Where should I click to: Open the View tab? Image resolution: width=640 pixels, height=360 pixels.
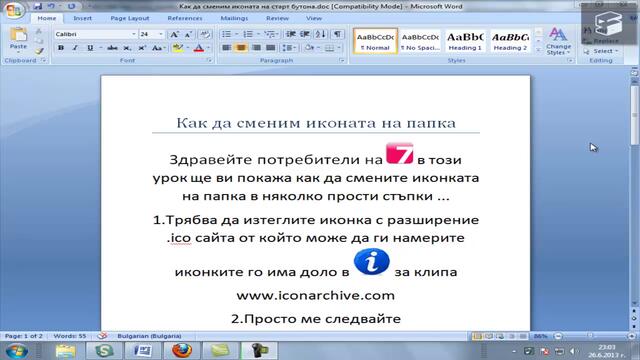tap(314, 18)
